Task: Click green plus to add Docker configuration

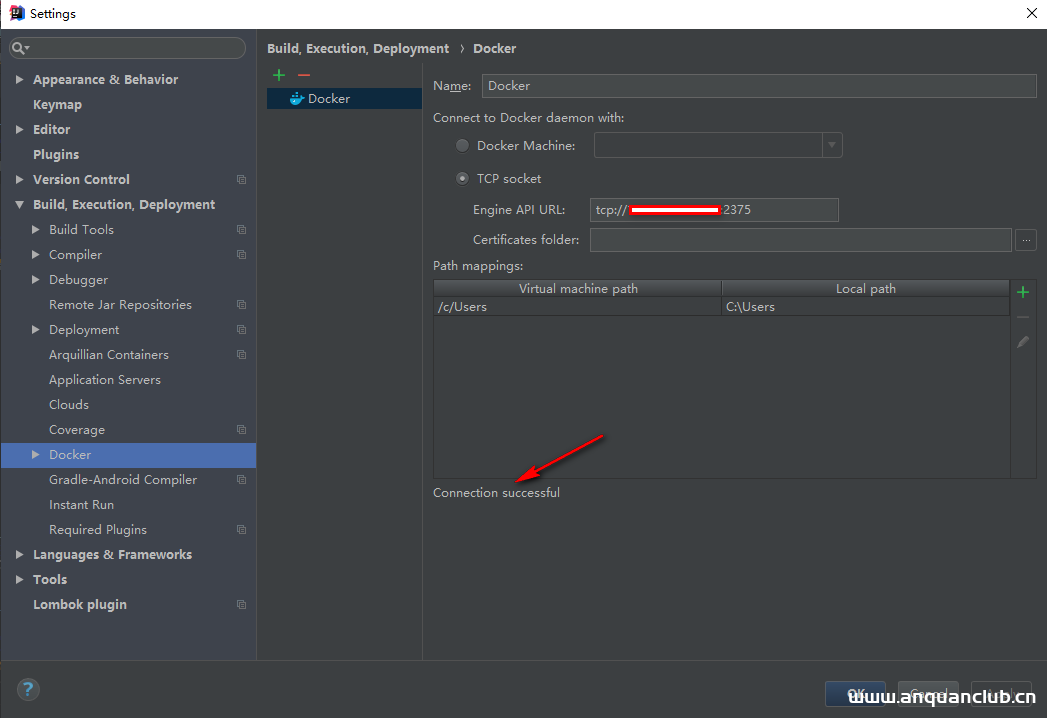Action: coord(279,75)
